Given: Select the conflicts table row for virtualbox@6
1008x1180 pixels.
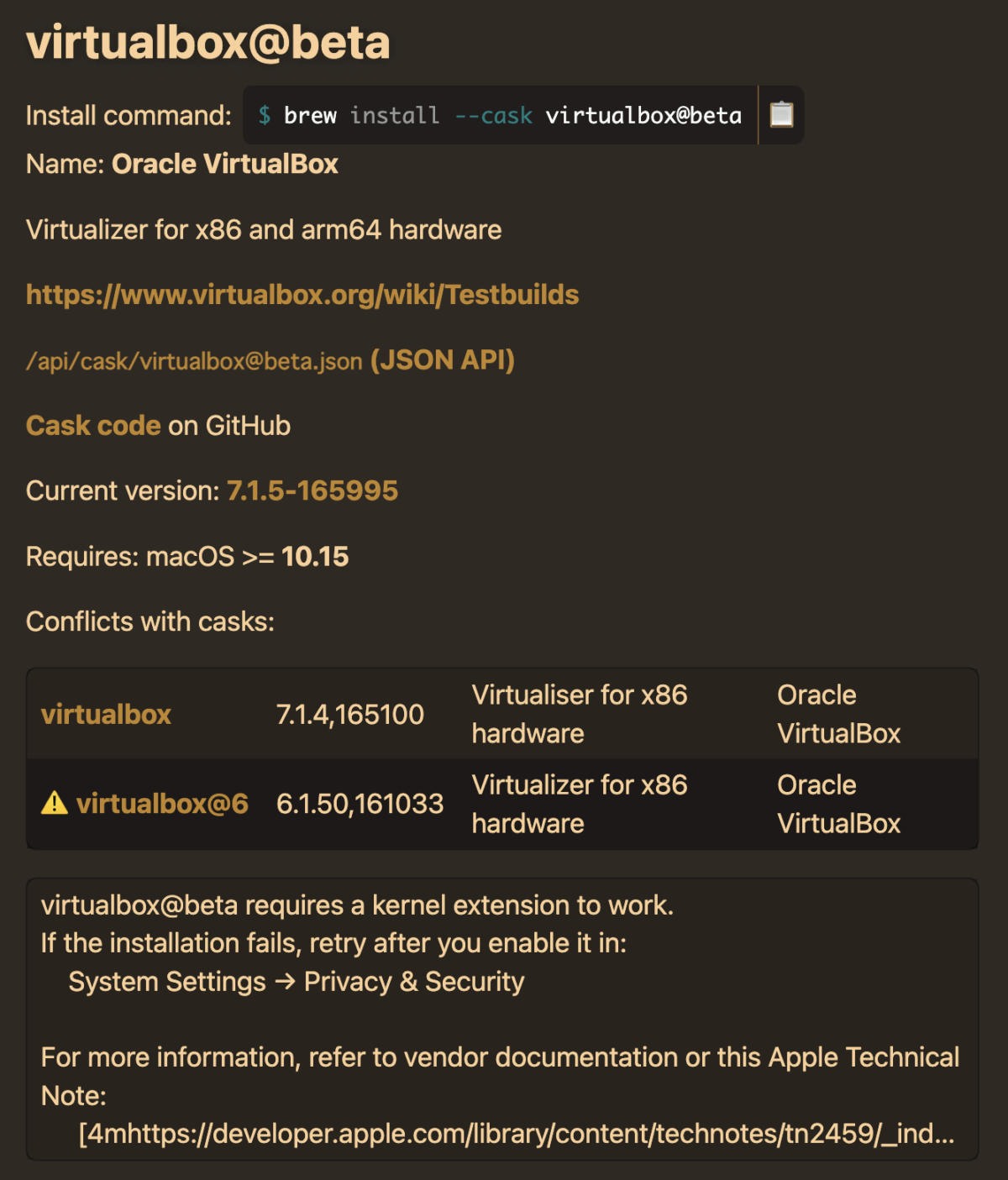Looking at the screenshot, I should click(504, 804).
